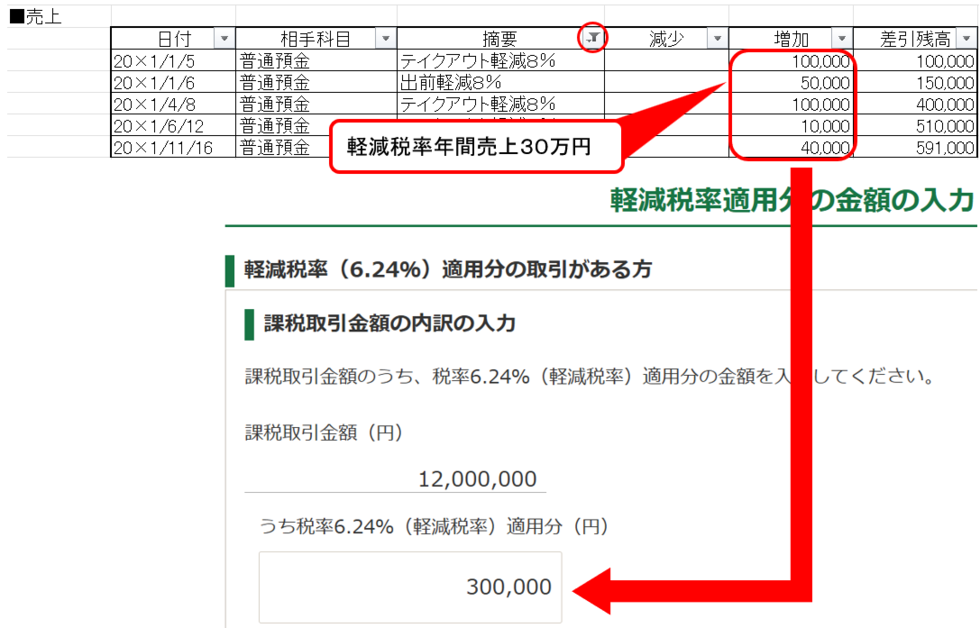Open the 相手科目 column filter dropdown
The height and width of the screenshot is (628, 980).
click(385, 39)
